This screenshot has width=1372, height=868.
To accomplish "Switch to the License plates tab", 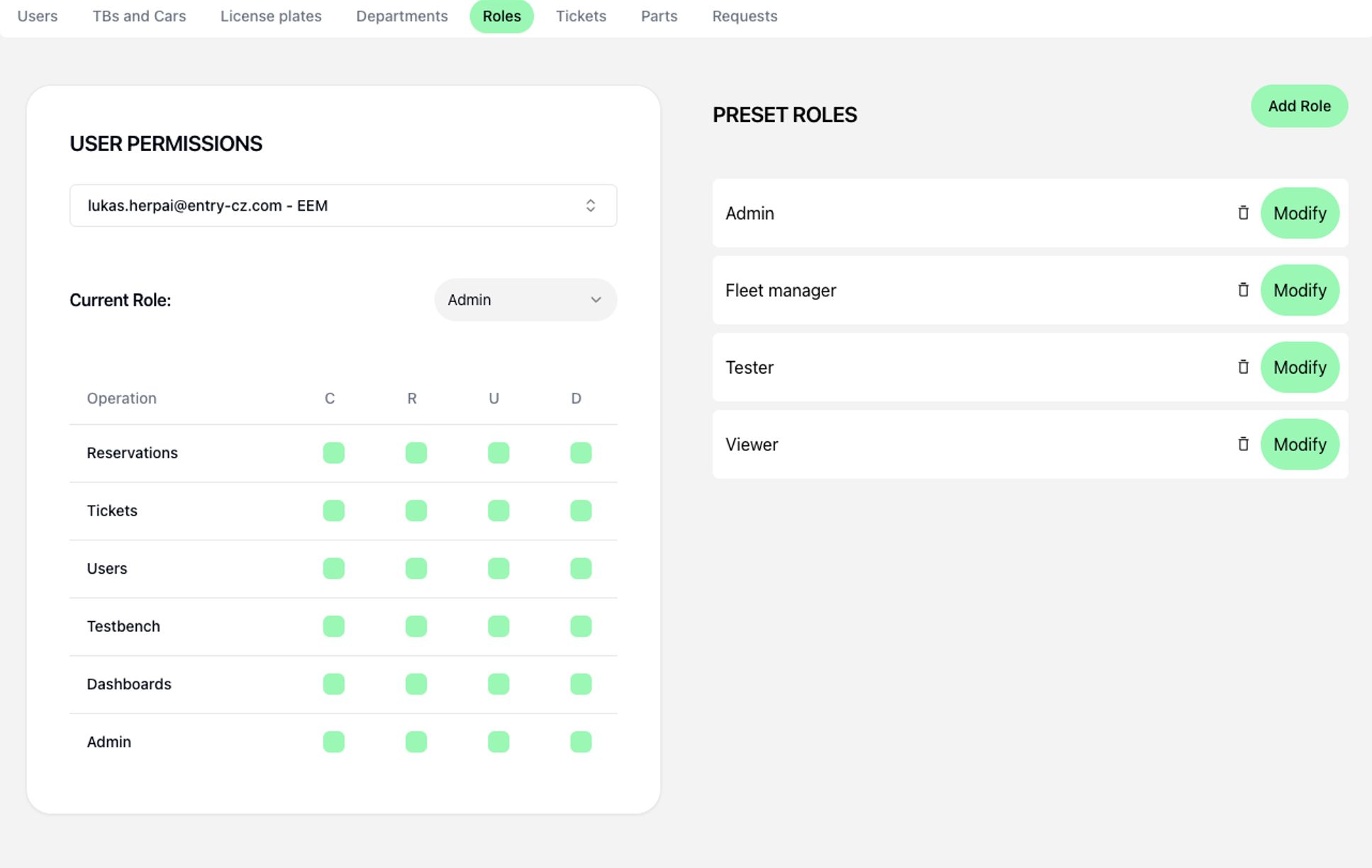I will click(271, 16).
